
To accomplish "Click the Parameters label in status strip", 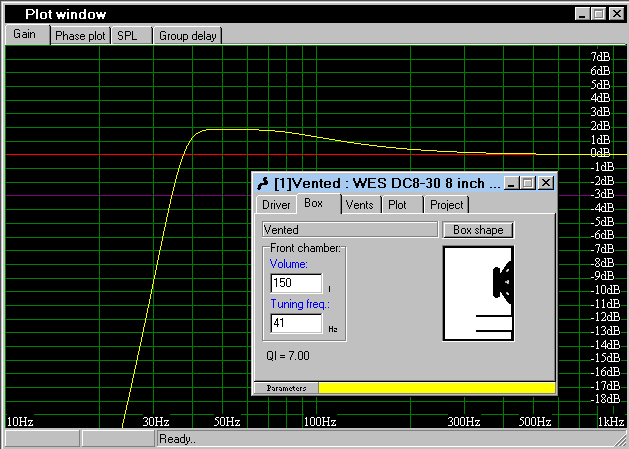I will pos(286,388).
